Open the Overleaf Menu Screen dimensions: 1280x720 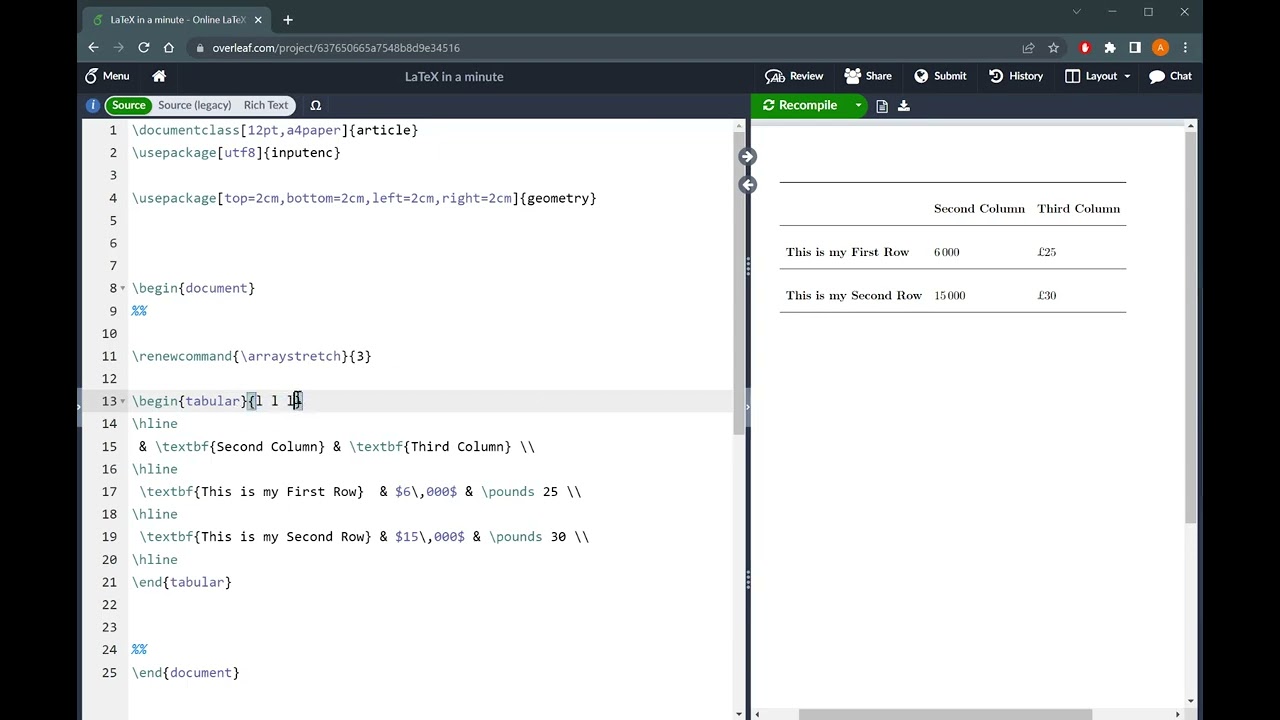[107, 76]
